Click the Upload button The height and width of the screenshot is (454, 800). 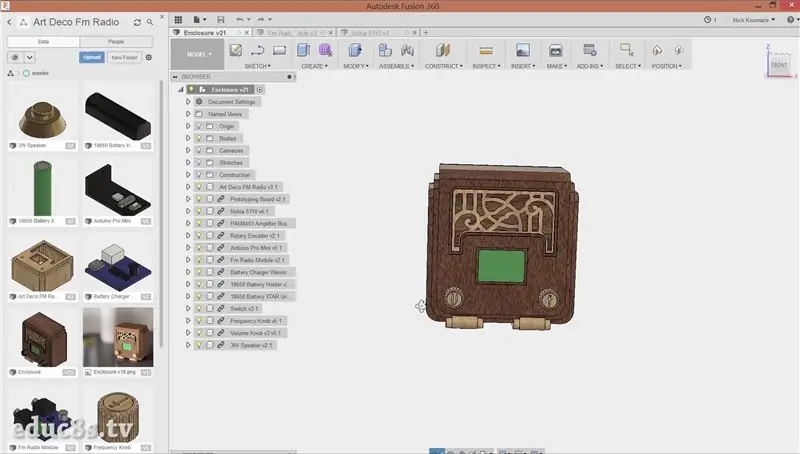tap(92, 58)
